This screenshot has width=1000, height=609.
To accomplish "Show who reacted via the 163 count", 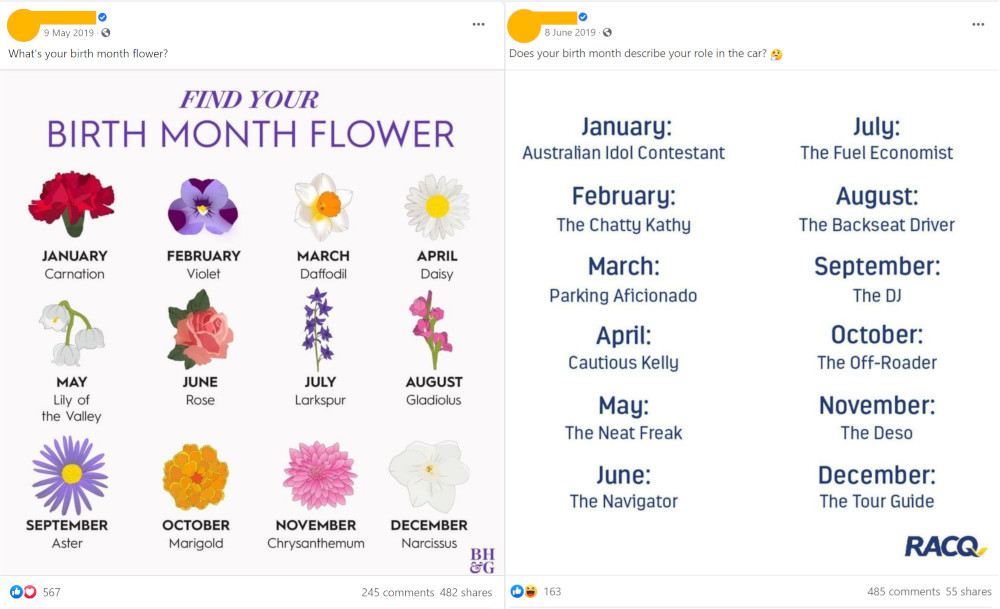I will pos(552,592).
